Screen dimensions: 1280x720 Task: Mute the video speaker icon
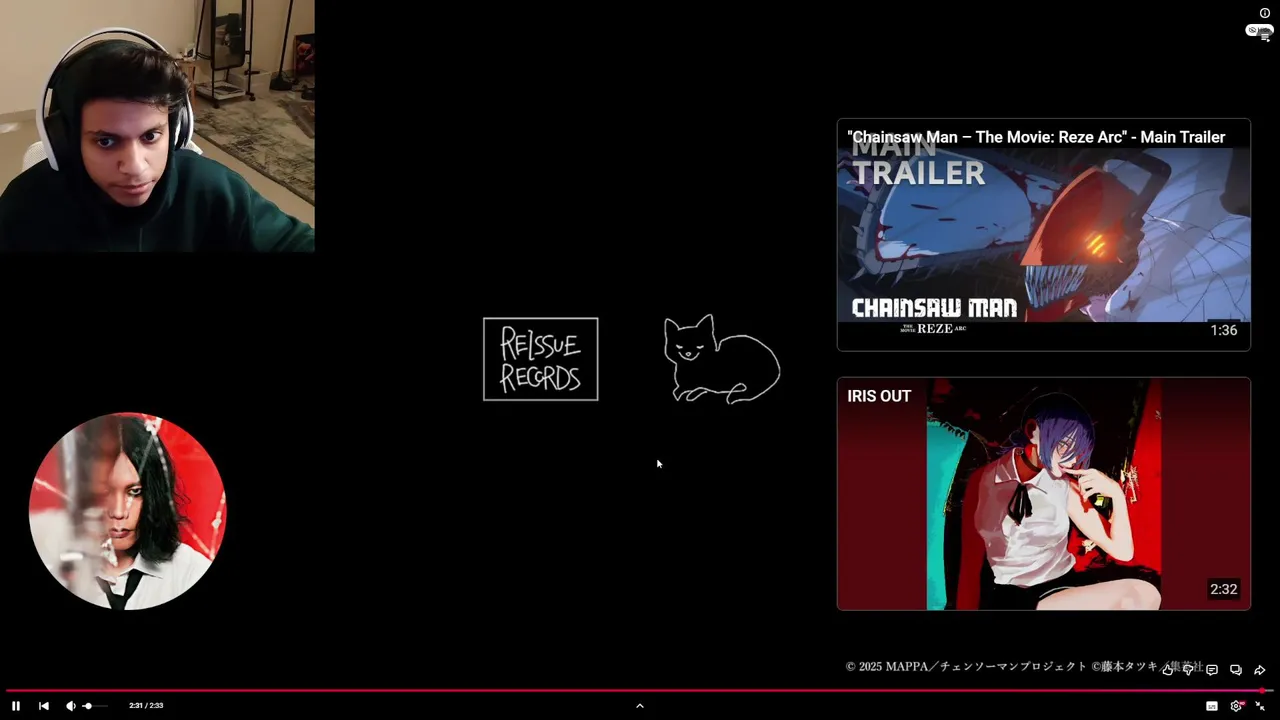[x=71, y=706]
